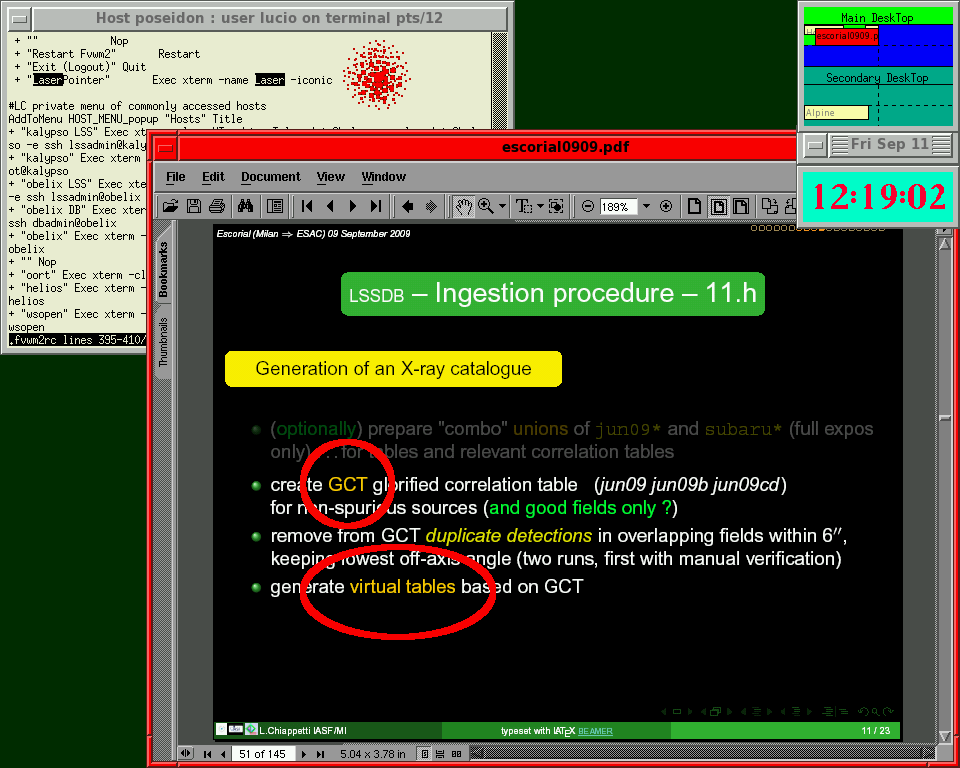
Task: Switch to the Thumbnails side tab
Action: (x=163, y=342)
